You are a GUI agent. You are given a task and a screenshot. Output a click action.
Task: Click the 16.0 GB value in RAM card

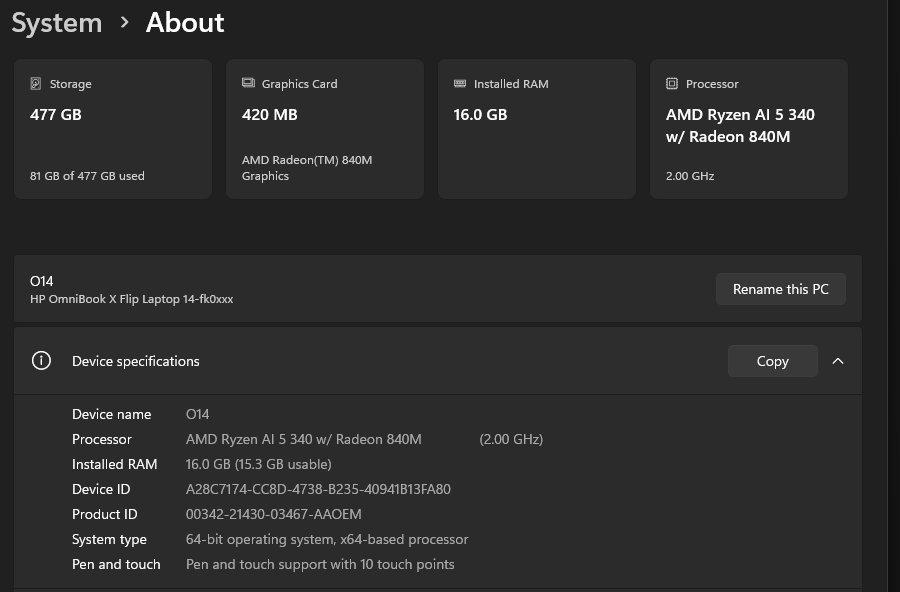click(x=480, y=115)
